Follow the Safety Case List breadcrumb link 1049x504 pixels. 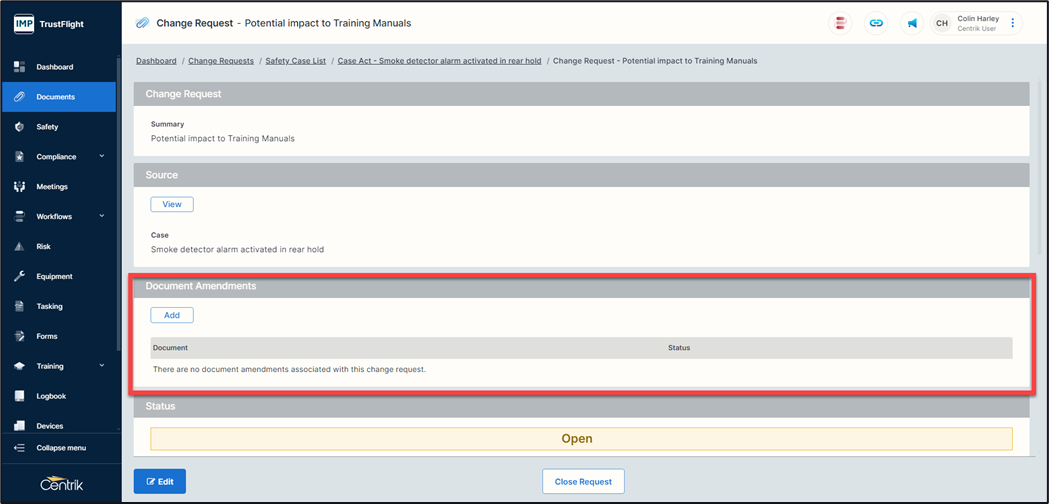[x=295, y=61]
